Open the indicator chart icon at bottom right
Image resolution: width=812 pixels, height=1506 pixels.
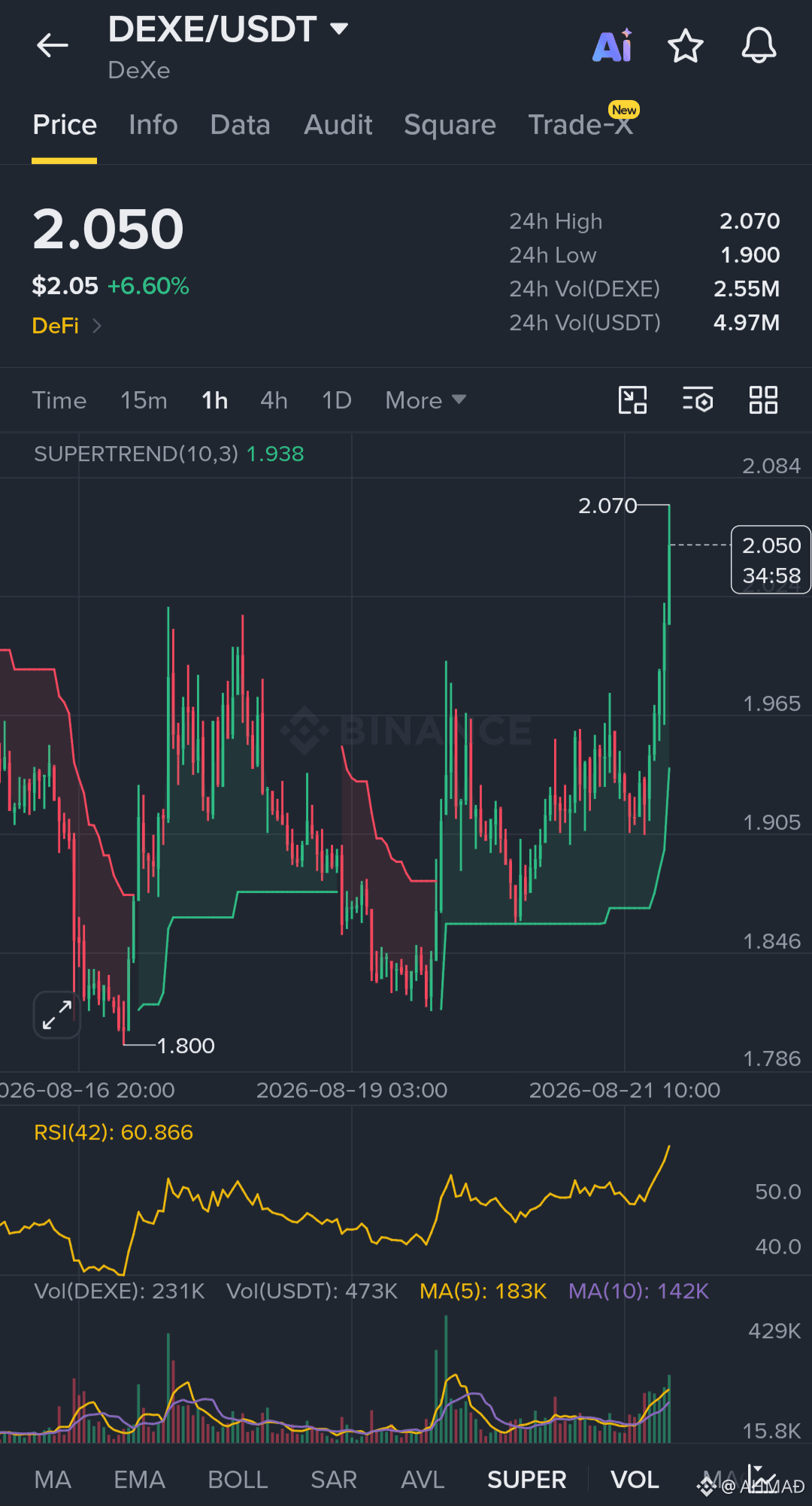point(761,1480)
